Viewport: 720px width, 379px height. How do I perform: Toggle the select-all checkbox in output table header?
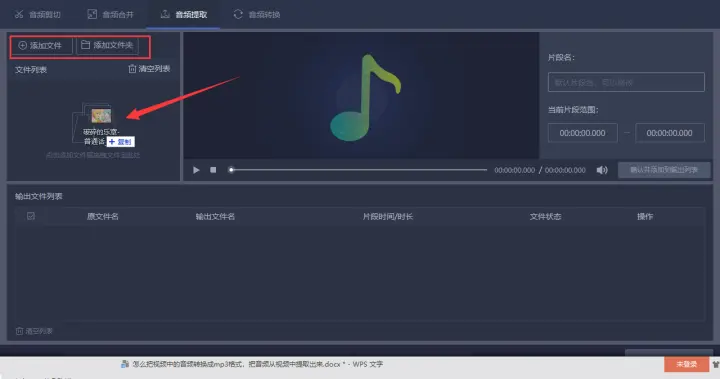(31, 216)
